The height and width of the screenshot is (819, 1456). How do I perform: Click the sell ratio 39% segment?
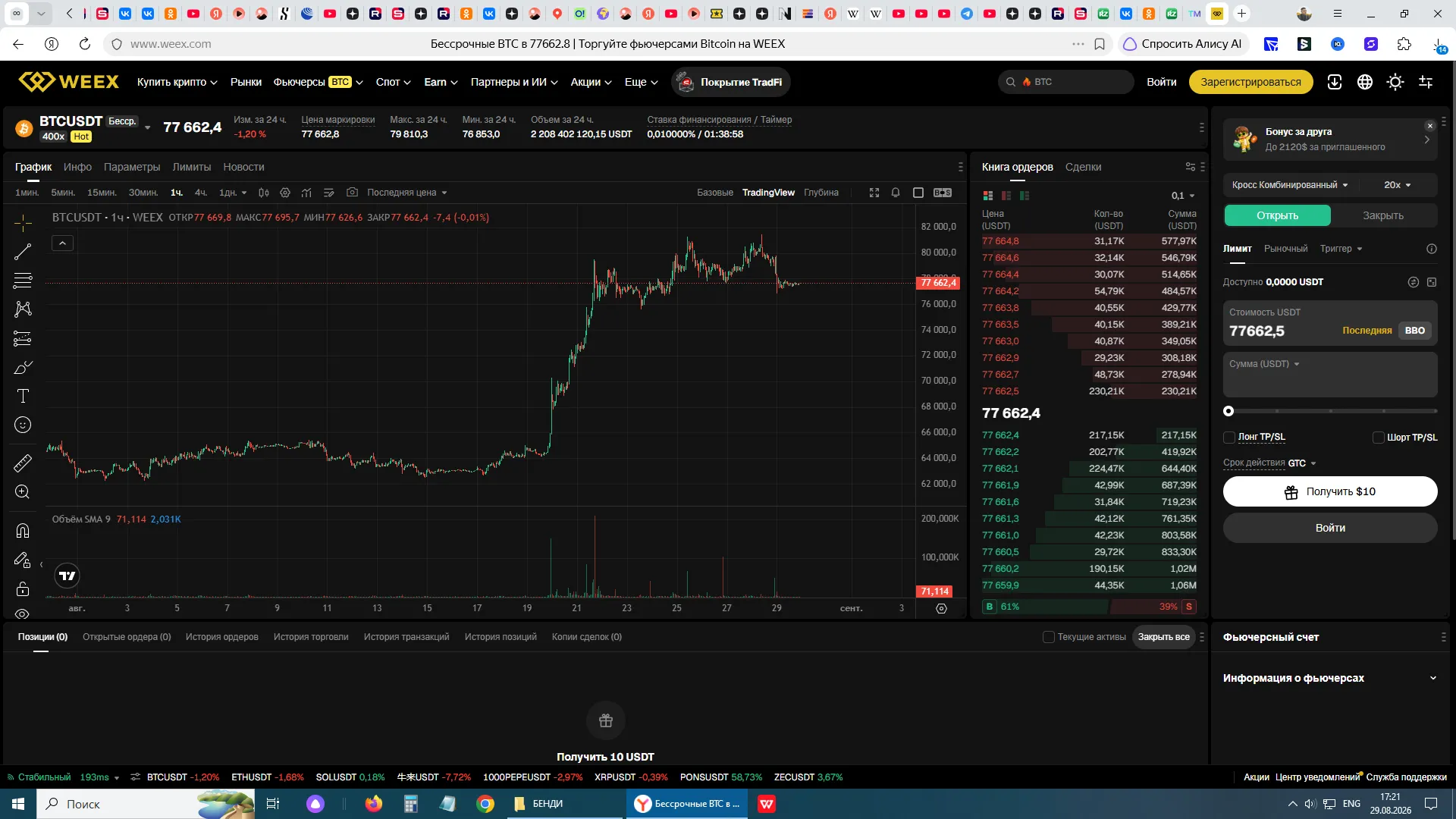pyautogui.click(x=1153, y=607)
